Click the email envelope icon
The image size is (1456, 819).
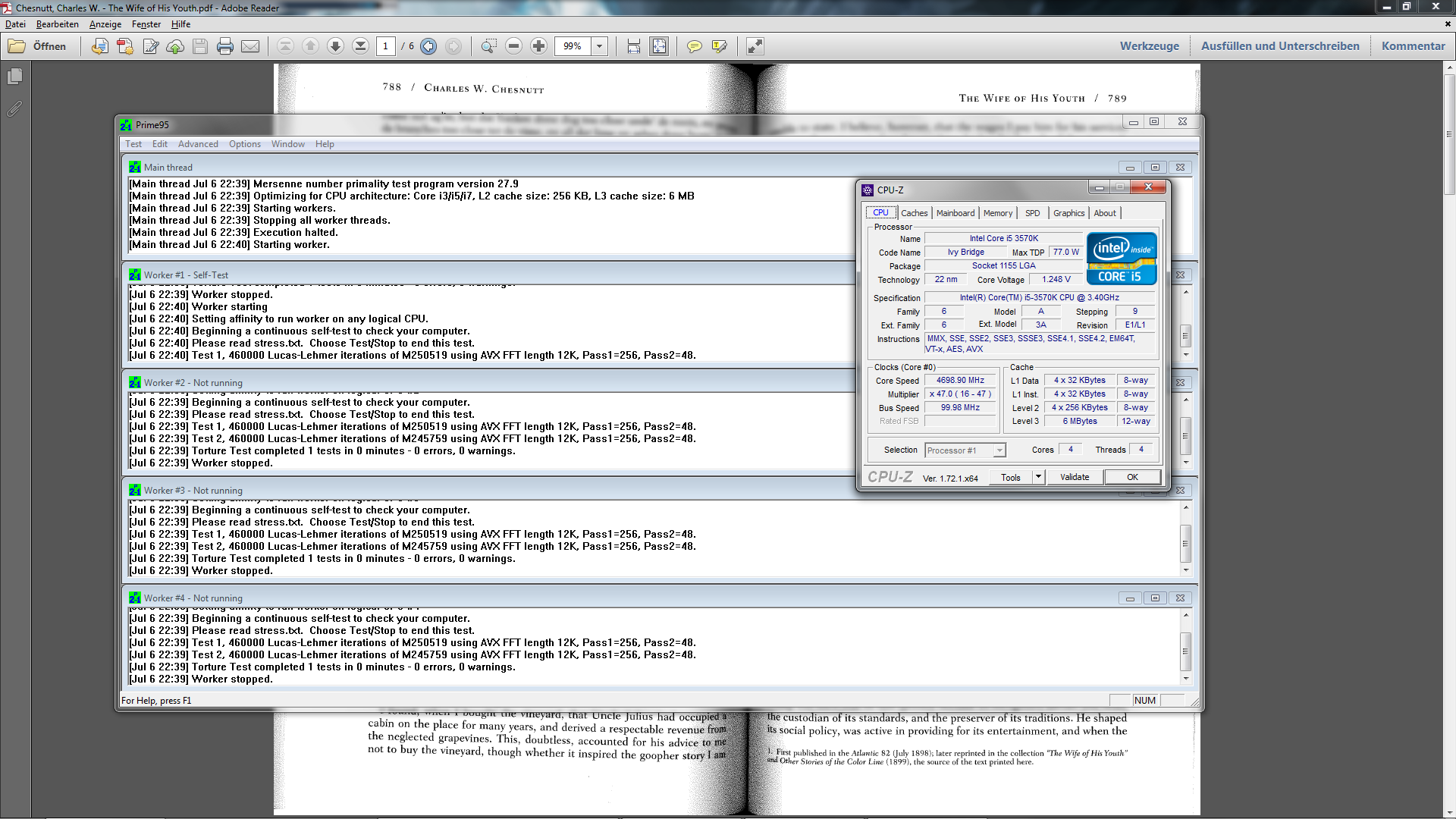(x=250, y=46)
